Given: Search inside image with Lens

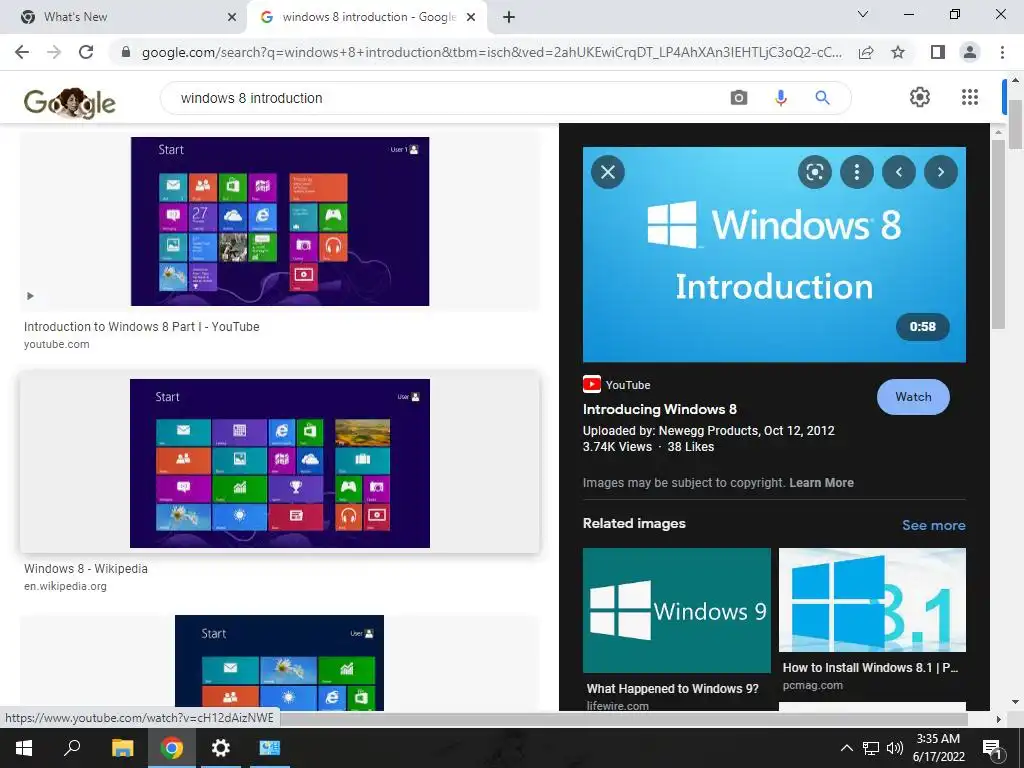Looking at the screenshot, I should point(814,172).
